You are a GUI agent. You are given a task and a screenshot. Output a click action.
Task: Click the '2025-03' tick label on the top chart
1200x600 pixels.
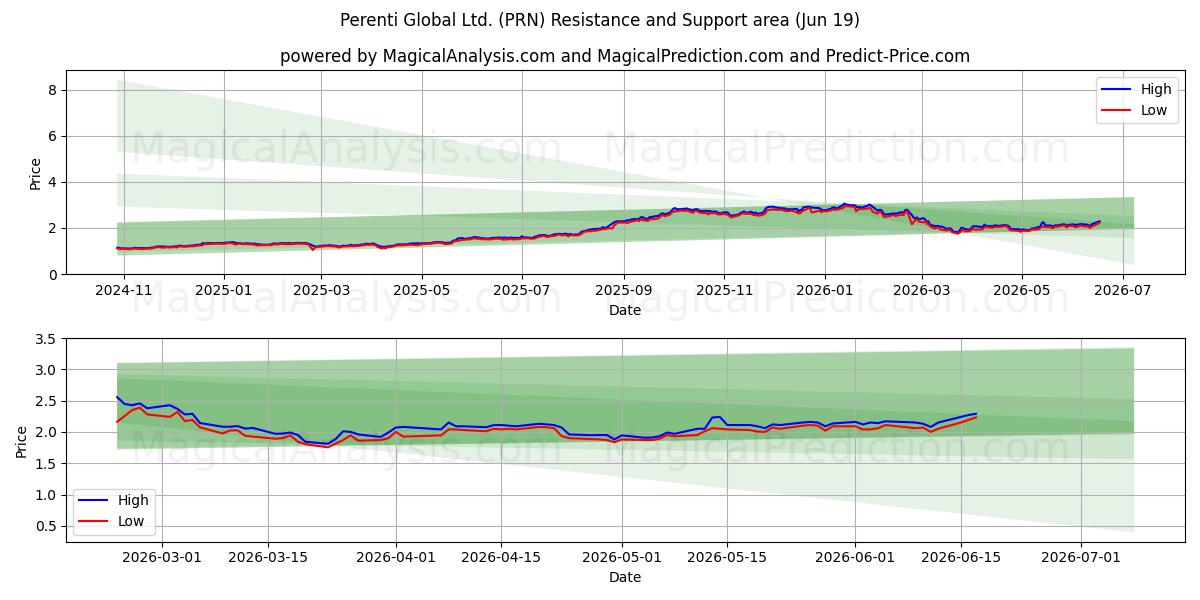pyautogui.click(x=321, y=291)
